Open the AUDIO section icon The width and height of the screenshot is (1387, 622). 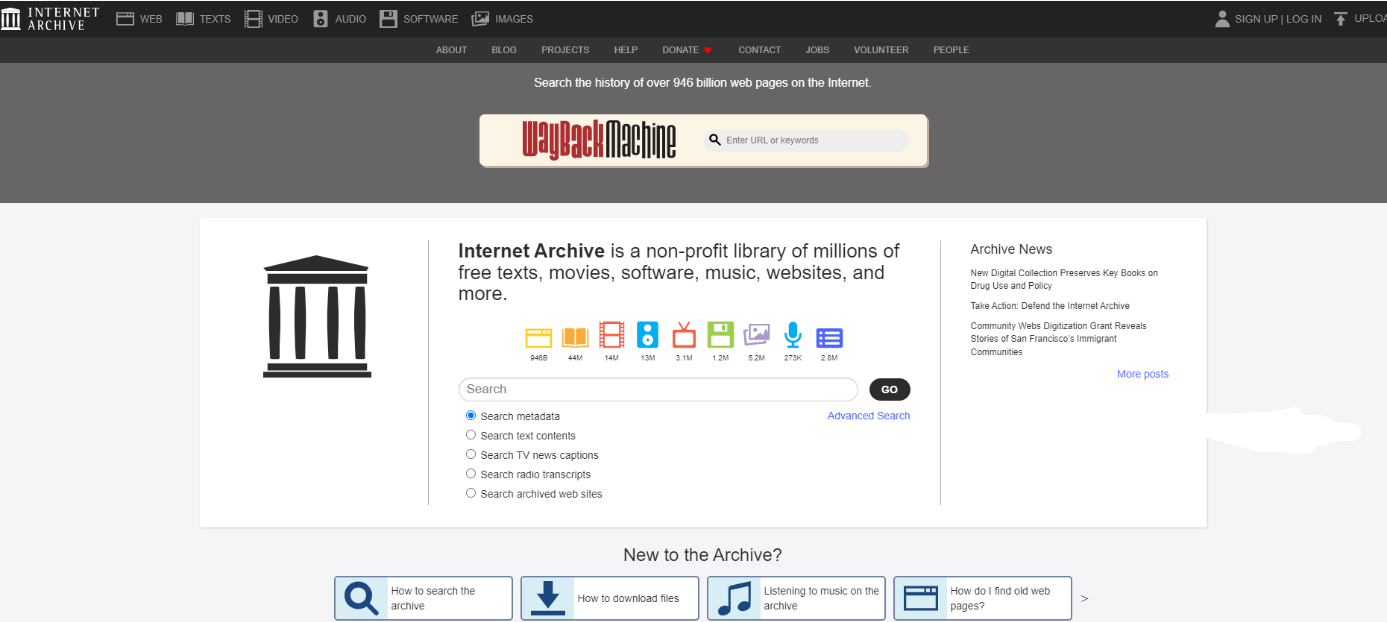[320, 18]
